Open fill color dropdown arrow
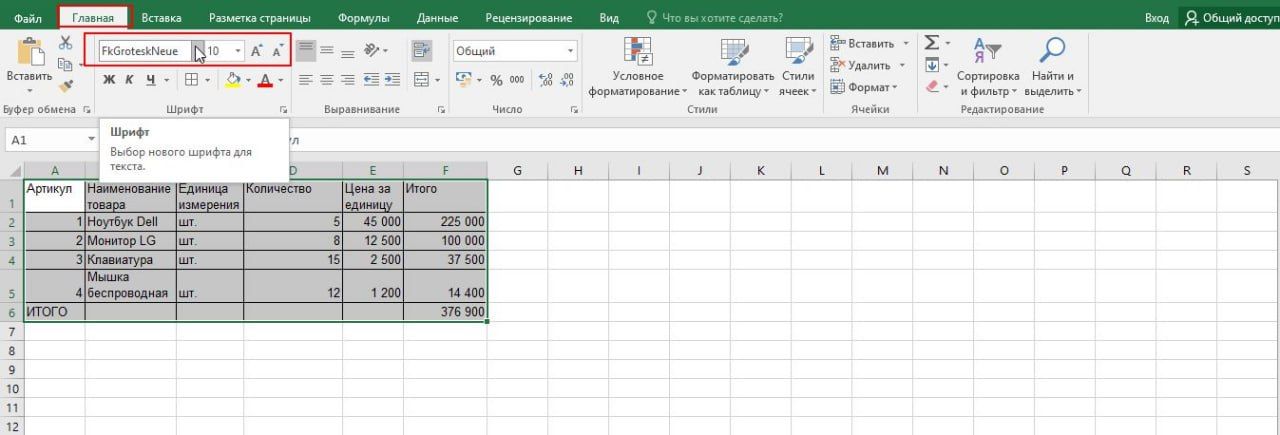The image size is (1280, 435). click(247, 80)
